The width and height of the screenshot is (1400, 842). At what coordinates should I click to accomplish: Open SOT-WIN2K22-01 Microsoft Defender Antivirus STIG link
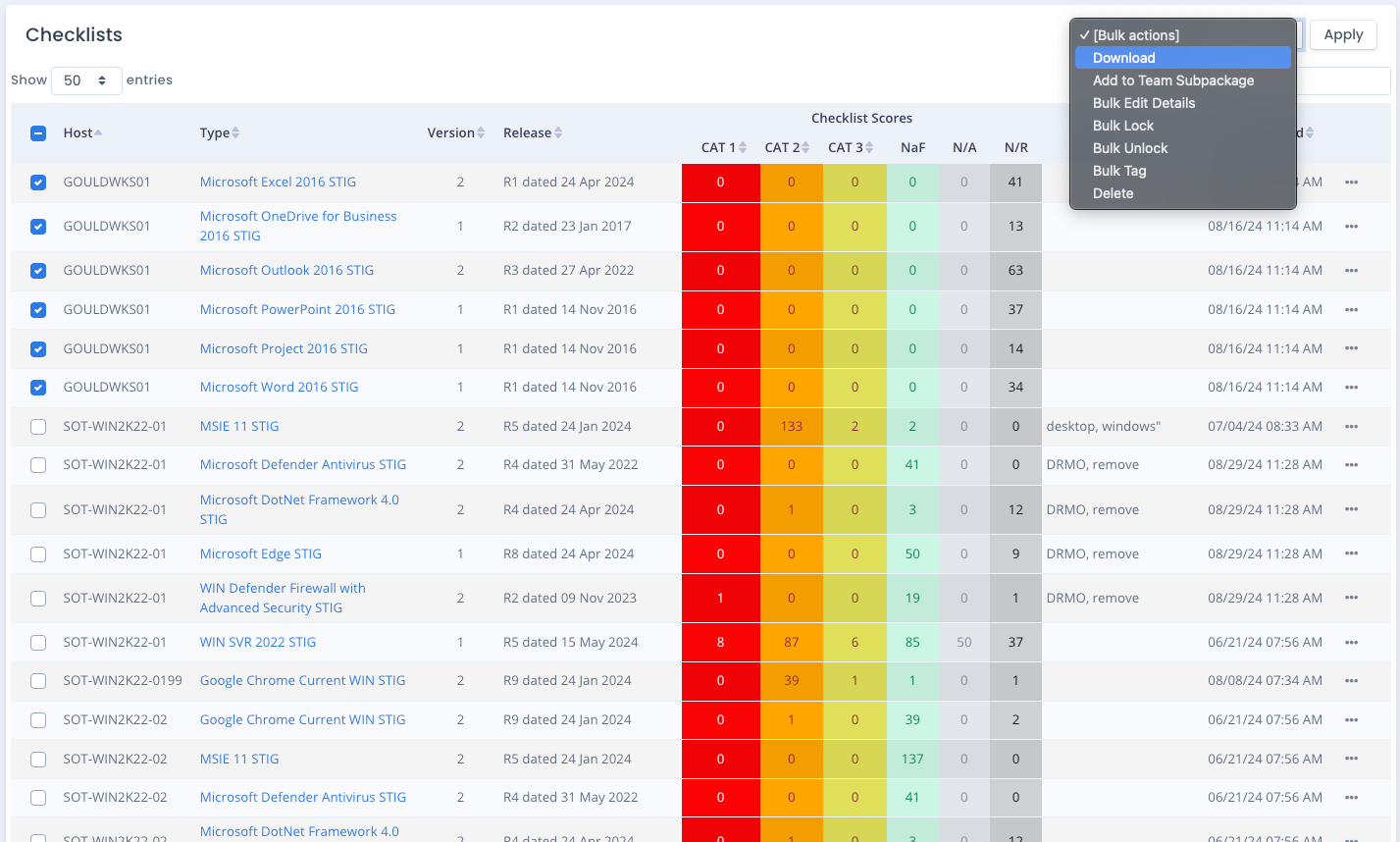(x=302, y=465)
